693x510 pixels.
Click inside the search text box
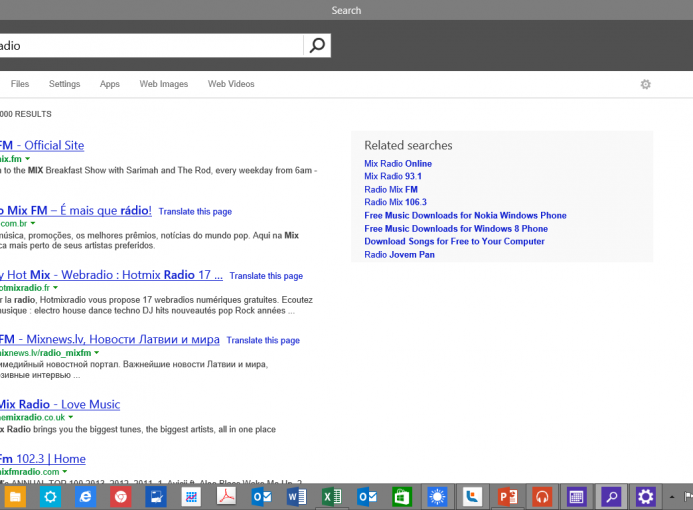[x=150, y=45]
